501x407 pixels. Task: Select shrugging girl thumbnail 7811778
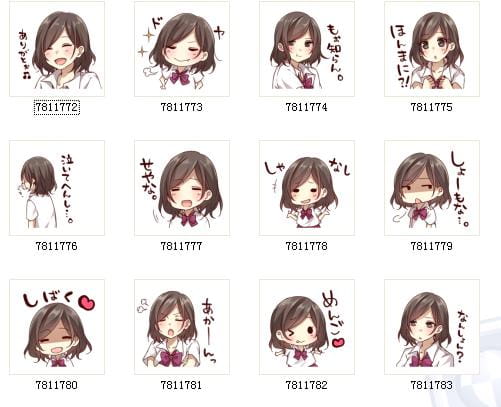click(x=307, y=188)
